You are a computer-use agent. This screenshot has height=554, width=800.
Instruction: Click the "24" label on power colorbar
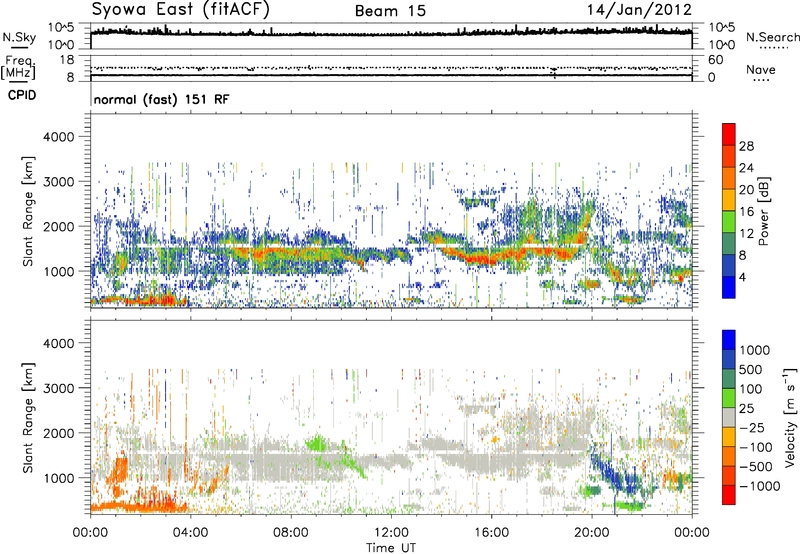coord(746,168)
